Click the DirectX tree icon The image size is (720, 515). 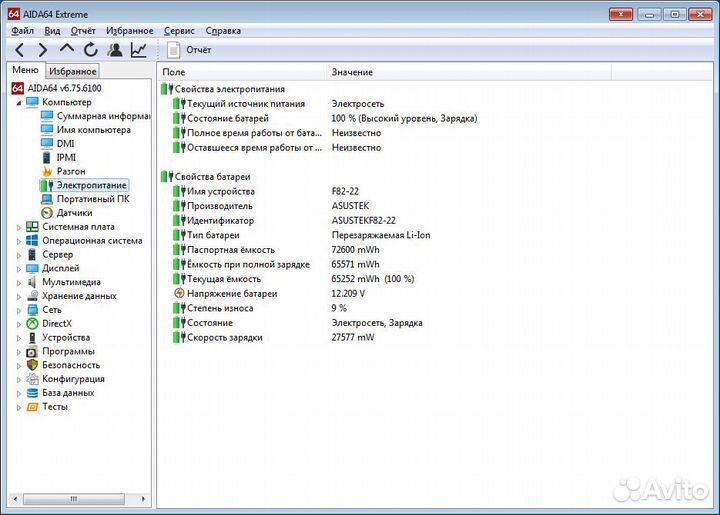(32, 323)
